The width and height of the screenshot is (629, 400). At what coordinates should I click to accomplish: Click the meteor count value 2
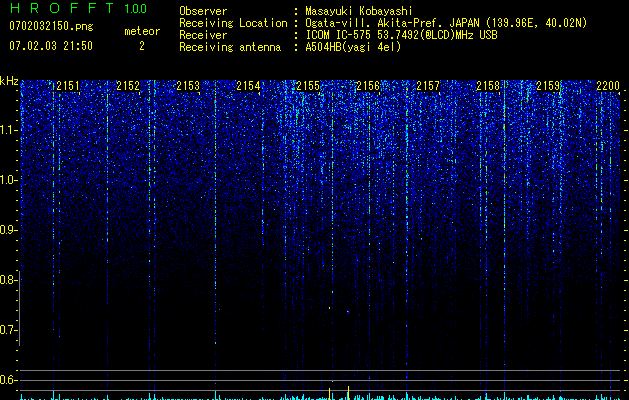click(142, 46)
